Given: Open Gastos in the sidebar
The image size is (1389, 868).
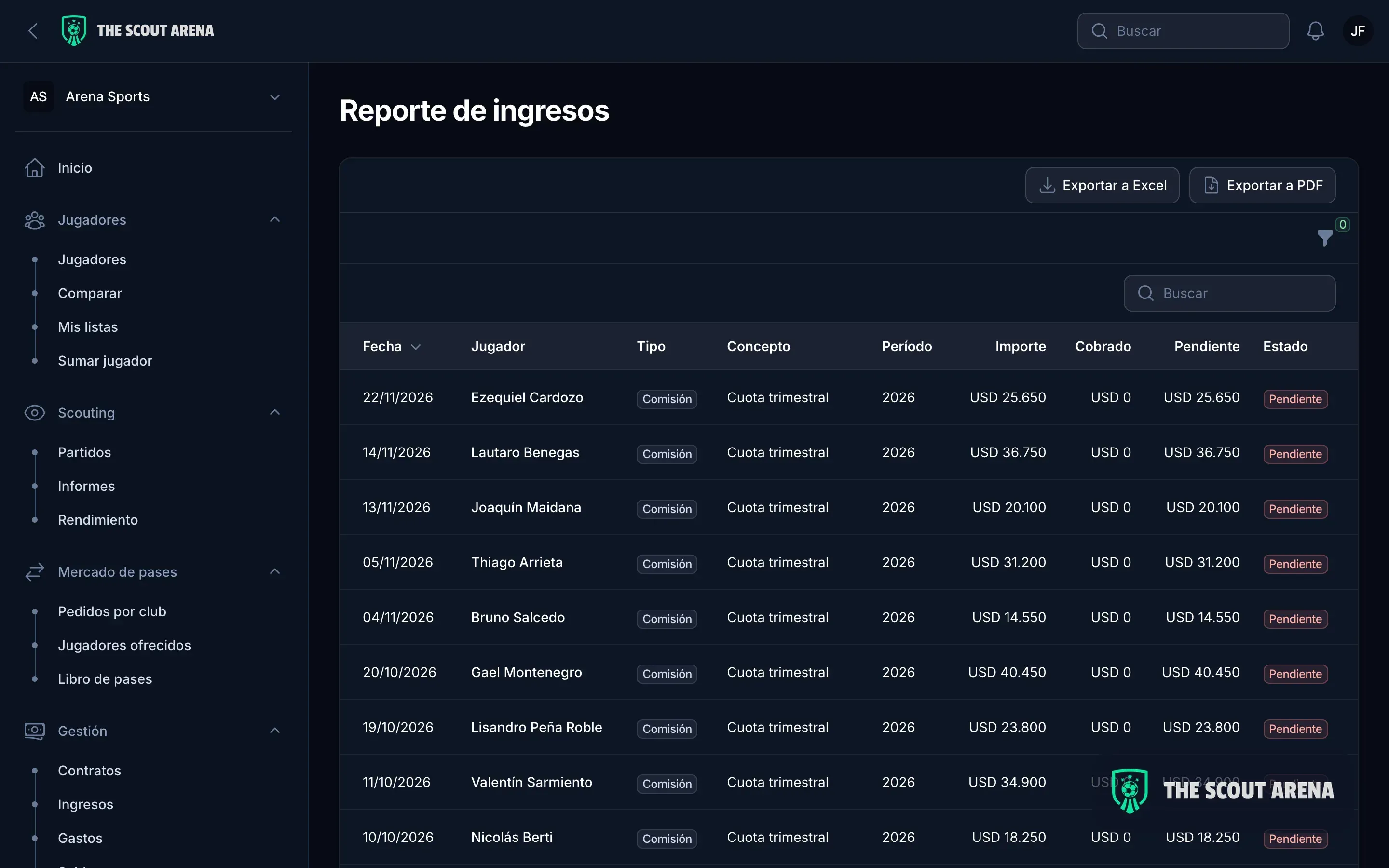Looking at the screenshot, I should coord(80,838).
